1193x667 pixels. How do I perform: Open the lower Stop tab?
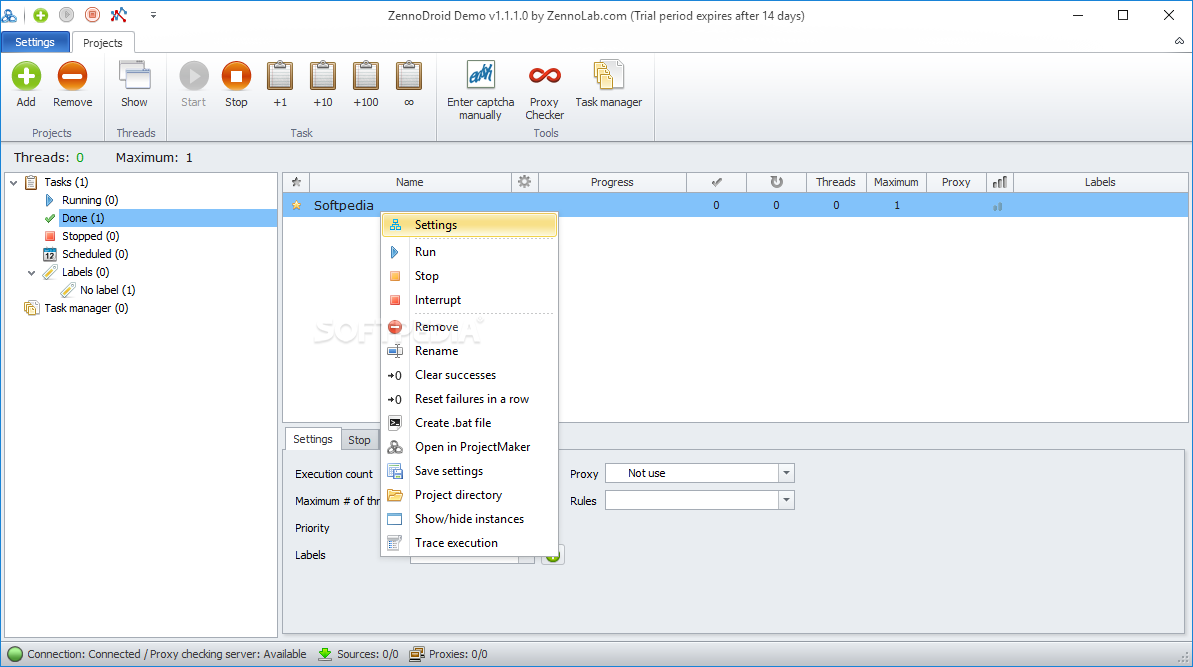[359, 440]
